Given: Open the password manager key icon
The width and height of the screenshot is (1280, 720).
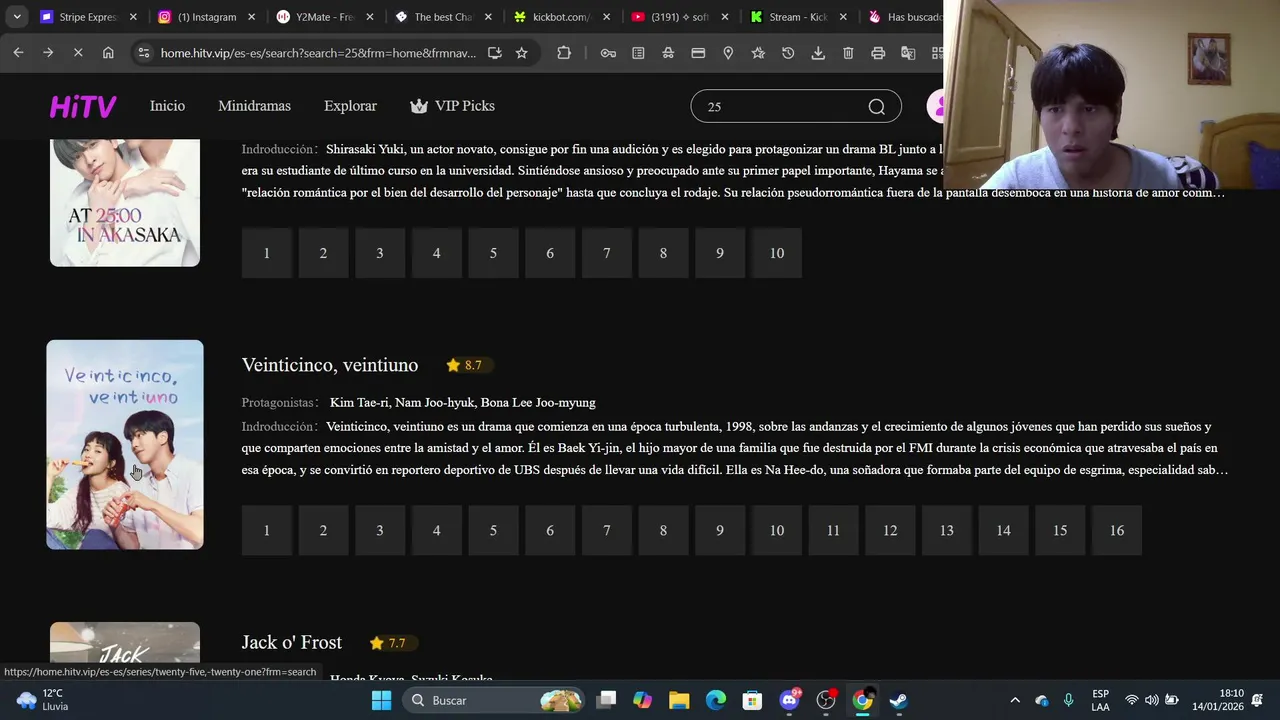Looking at the screenshot, I should click(608, 53).
